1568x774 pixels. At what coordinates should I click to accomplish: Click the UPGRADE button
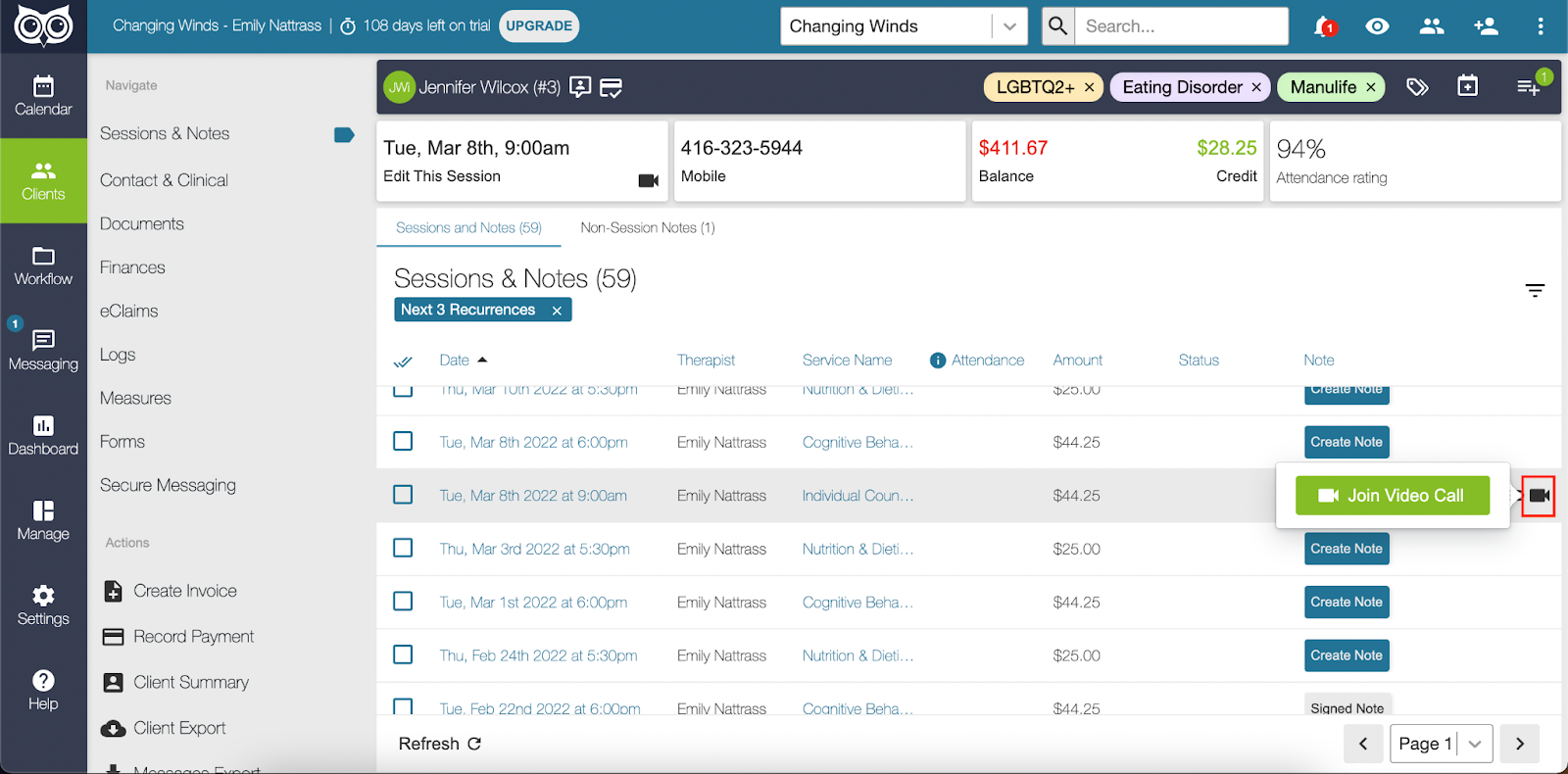pyautogui.click(x=539, y=25)
